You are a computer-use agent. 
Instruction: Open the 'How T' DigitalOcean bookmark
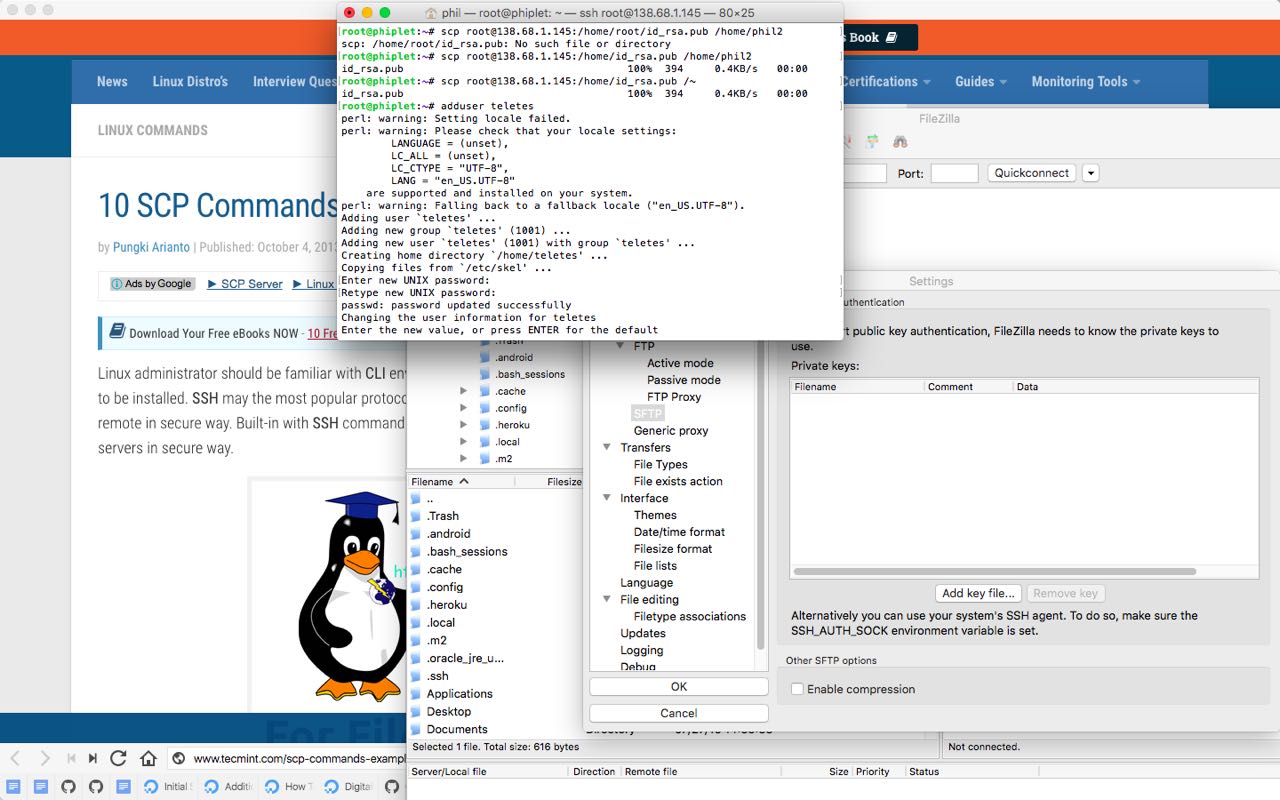pos(289,787)
